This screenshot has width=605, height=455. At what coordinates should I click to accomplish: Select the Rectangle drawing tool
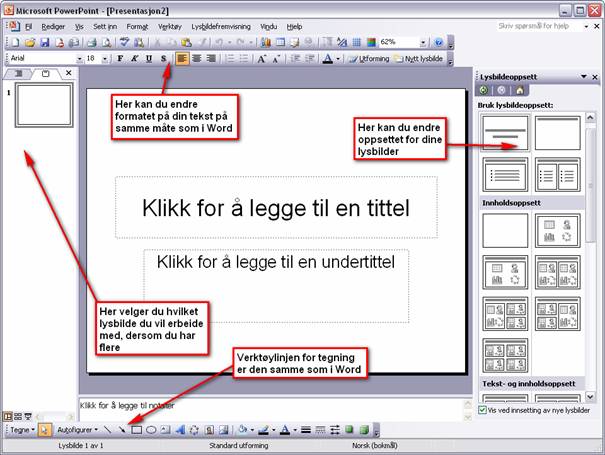(x=137, y=430)
